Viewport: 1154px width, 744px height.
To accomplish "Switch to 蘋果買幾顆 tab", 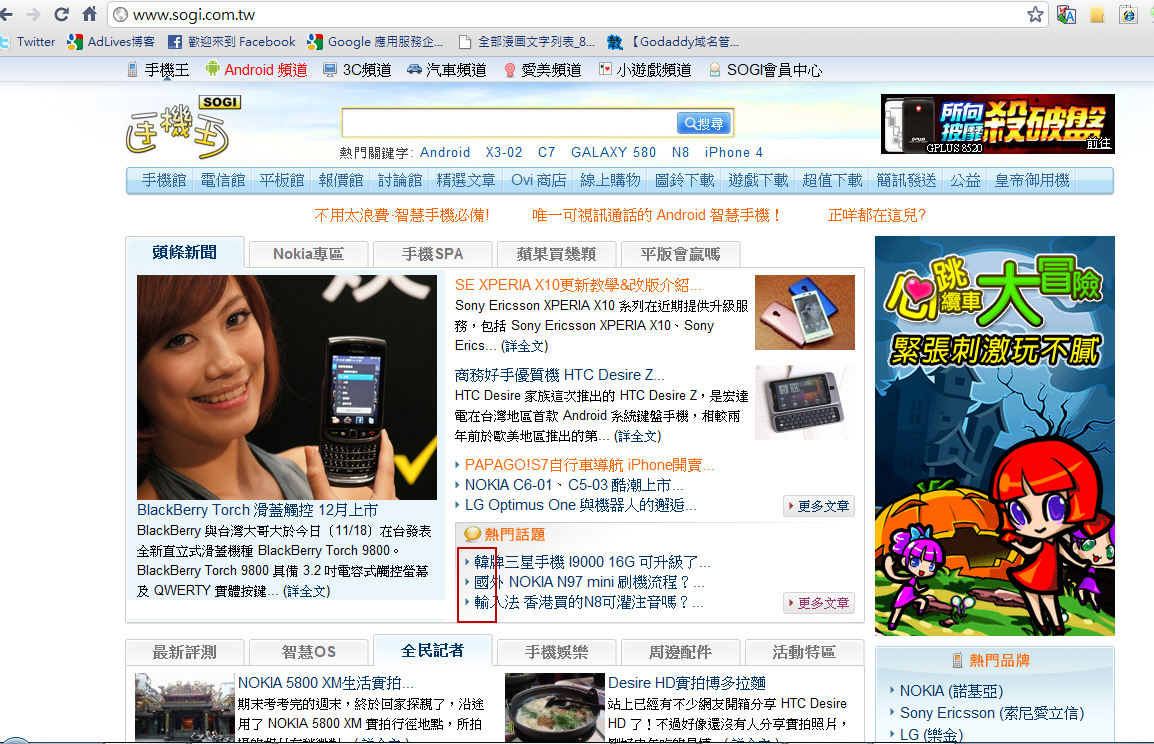I will [x=556, y=254].
